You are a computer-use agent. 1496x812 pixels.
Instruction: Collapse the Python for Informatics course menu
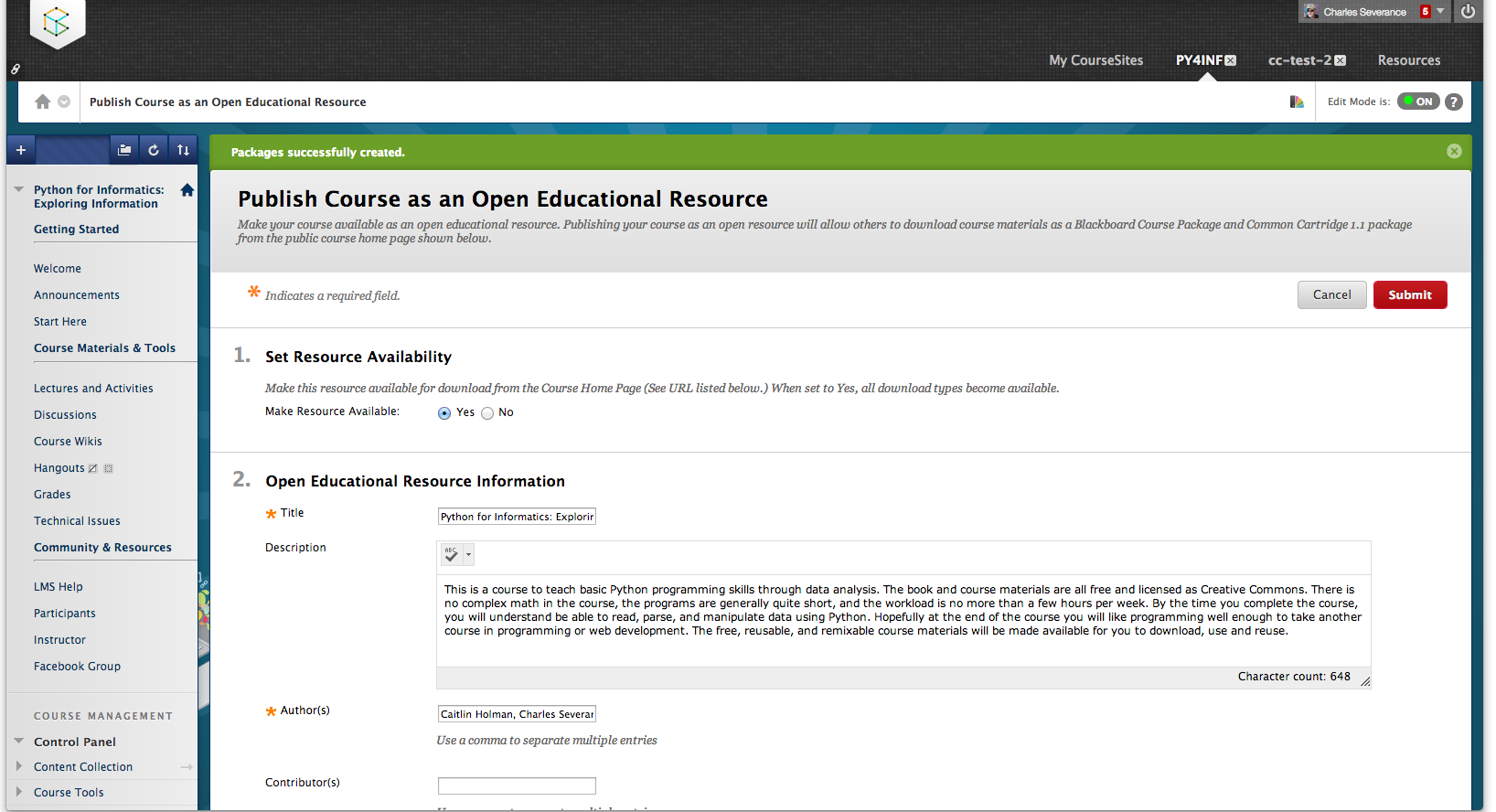pyautogui.click(x=18, y=189)
